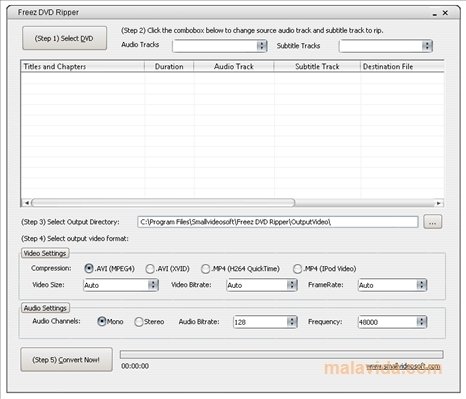
Task: Click the Subtitle Track column header
Action: (317, 67)
